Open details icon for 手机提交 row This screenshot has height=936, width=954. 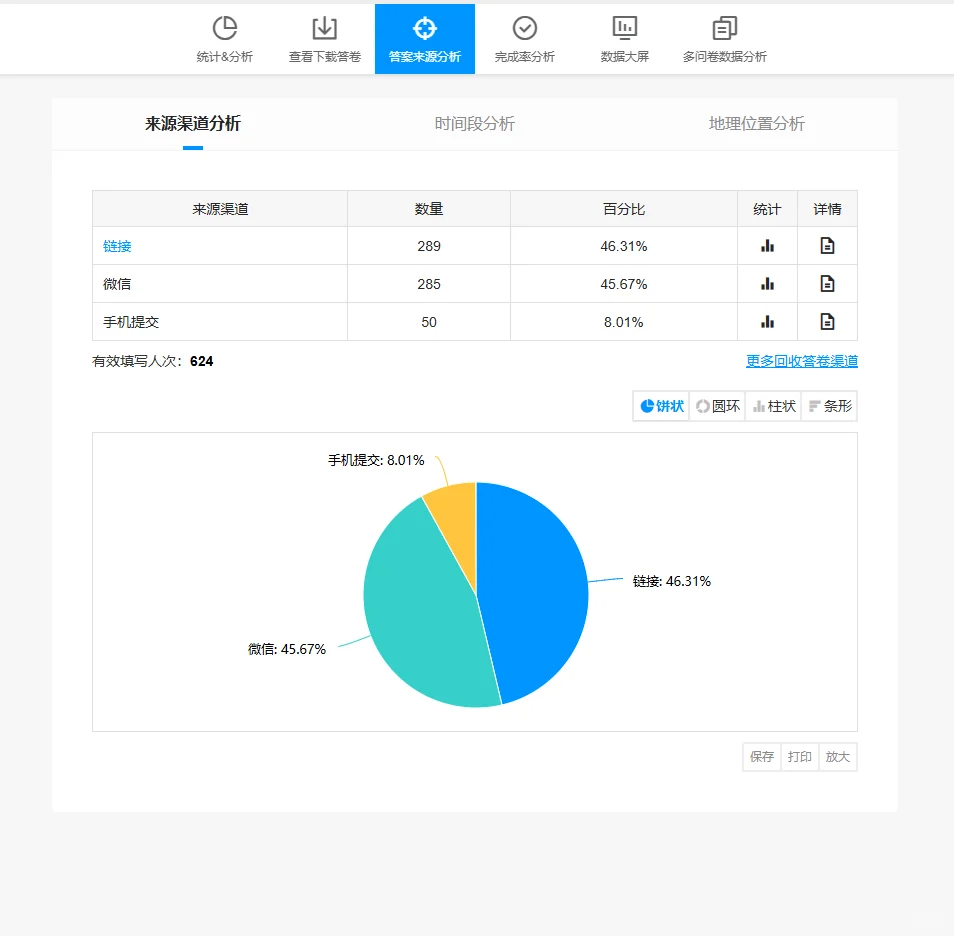827,321
